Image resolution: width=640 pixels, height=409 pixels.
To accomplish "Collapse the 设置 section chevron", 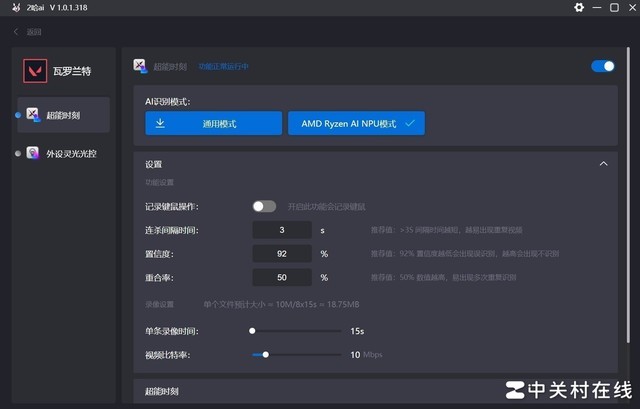I will (603, 163).
